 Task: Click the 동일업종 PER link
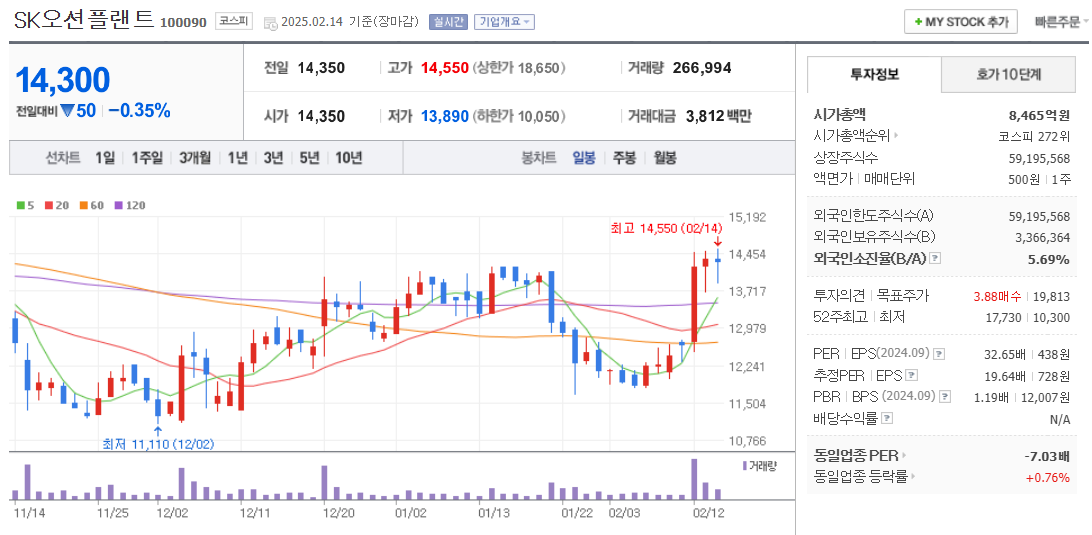click(856, 456)
